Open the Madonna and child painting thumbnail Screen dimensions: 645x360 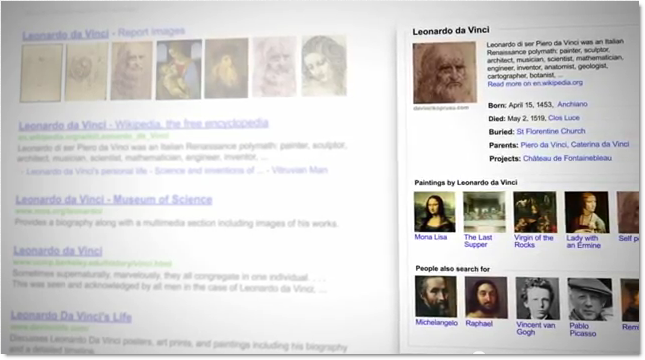179,70
